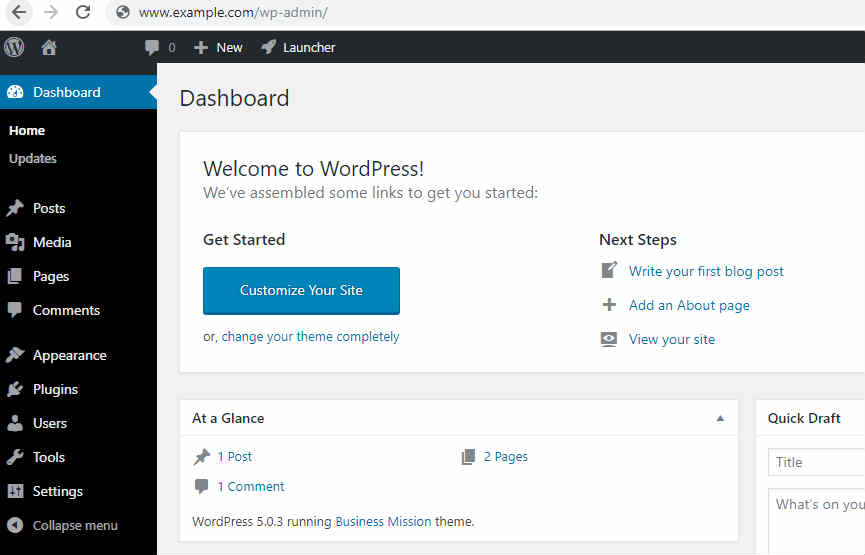Screen dimensions: 865x555
Task: Open the Tools menu
Action: point(49,457)
